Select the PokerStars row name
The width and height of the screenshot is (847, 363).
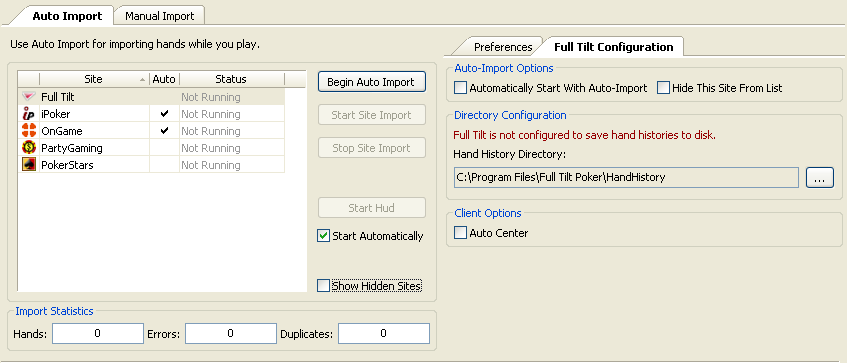(x=67, y=165)
